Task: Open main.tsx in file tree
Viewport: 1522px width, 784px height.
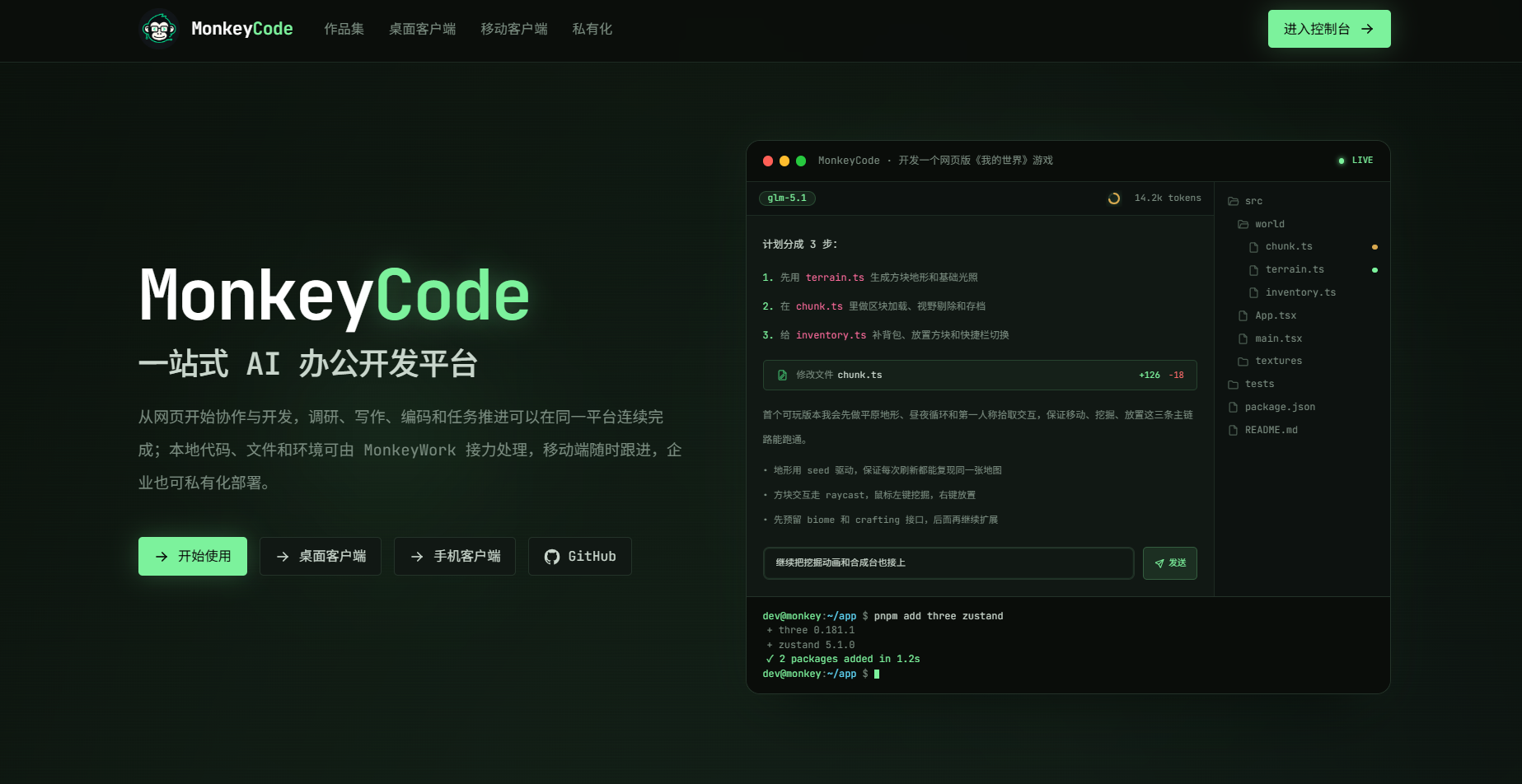Action: [x=1270, y=338]
